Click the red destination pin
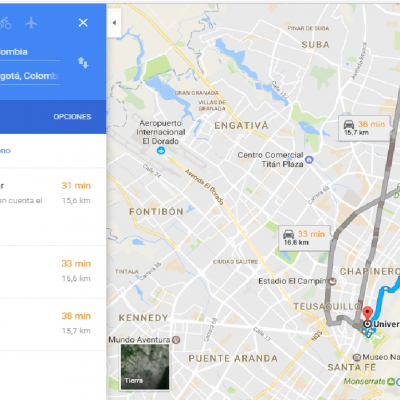The height and width of the screenshot is (400, 400). (x=367, y=314)
